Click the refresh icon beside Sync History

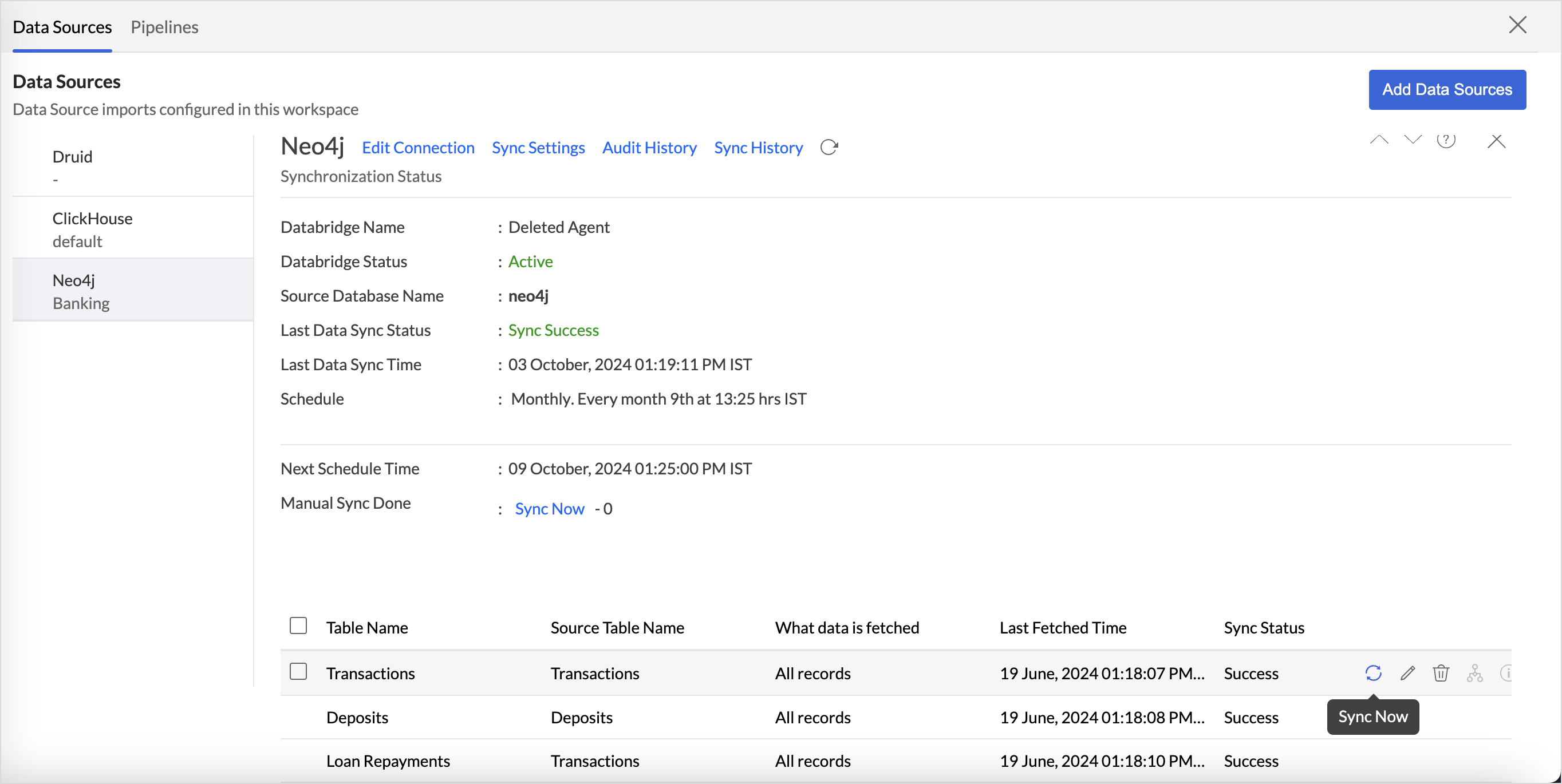coord(829,147)
